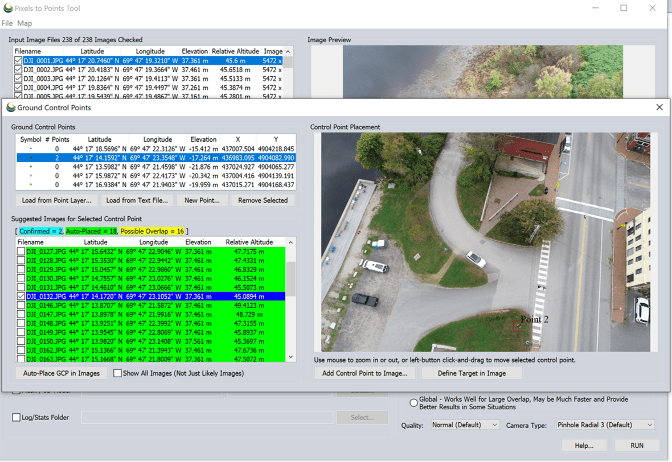The height and width of the screenshot is (462, 672).
Task: Check the DJI_0147.JPG suggested image checkbox
Action: (21, 314)
